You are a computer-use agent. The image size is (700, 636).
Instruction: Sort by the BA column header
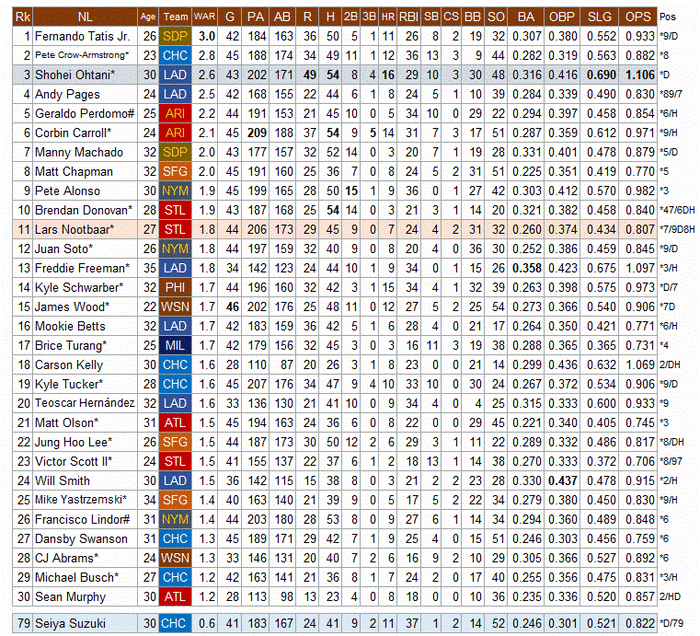tap(525, 17)
